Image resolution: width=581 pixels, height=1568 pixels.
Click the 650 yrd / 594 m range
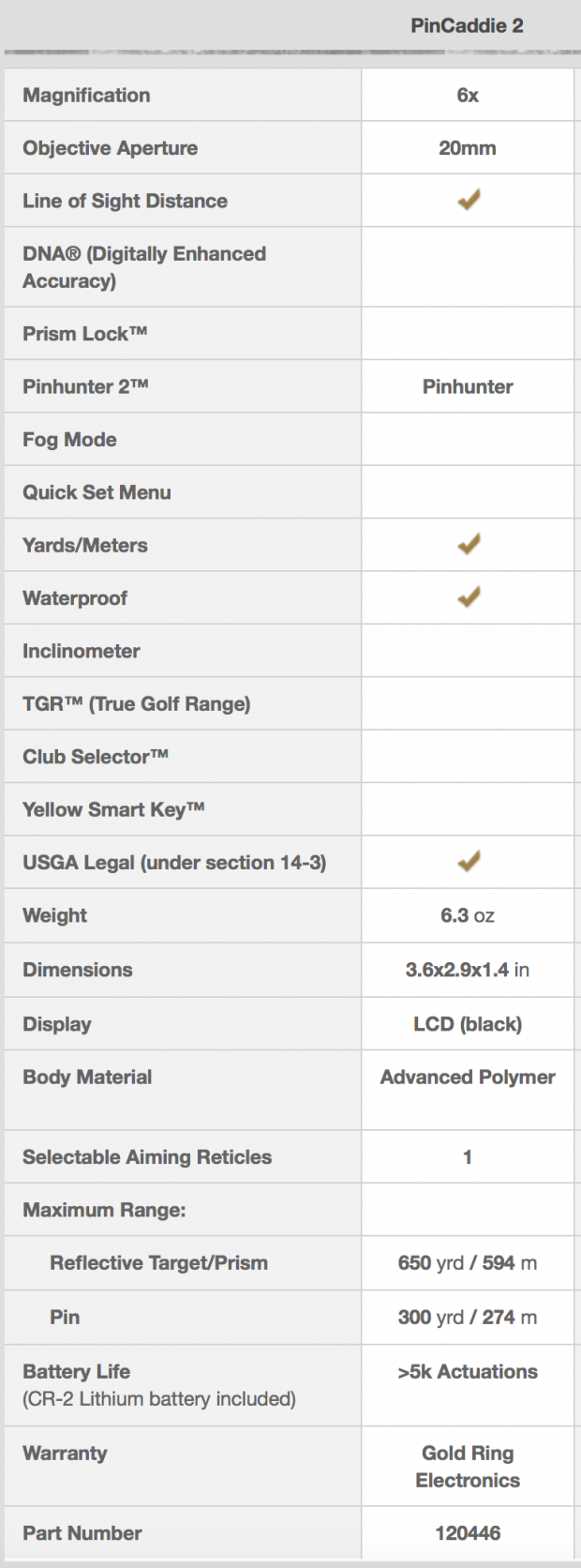click(468, 1263)
